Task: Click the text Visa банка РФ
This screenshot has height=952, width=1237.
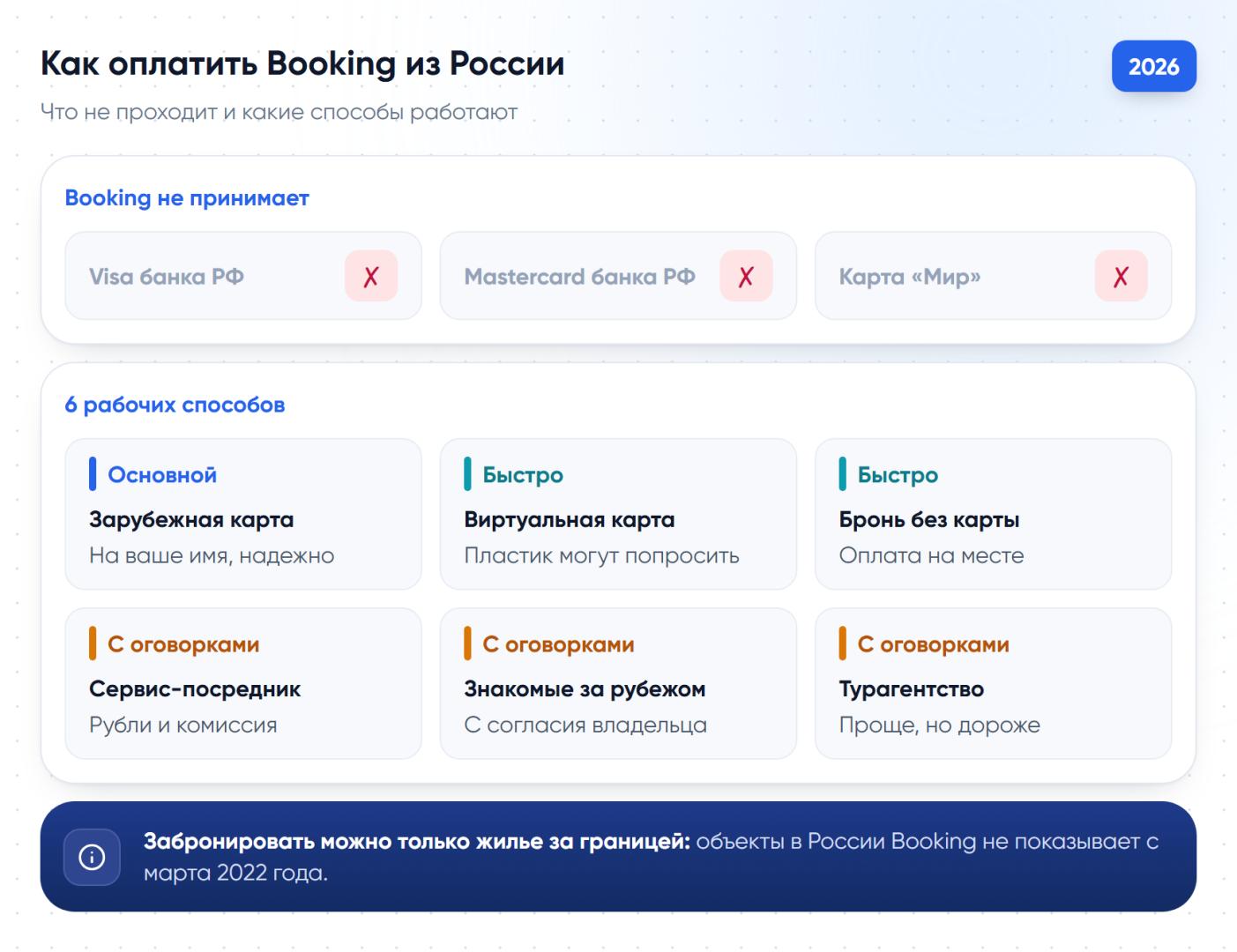Action: tap(167, 277)
